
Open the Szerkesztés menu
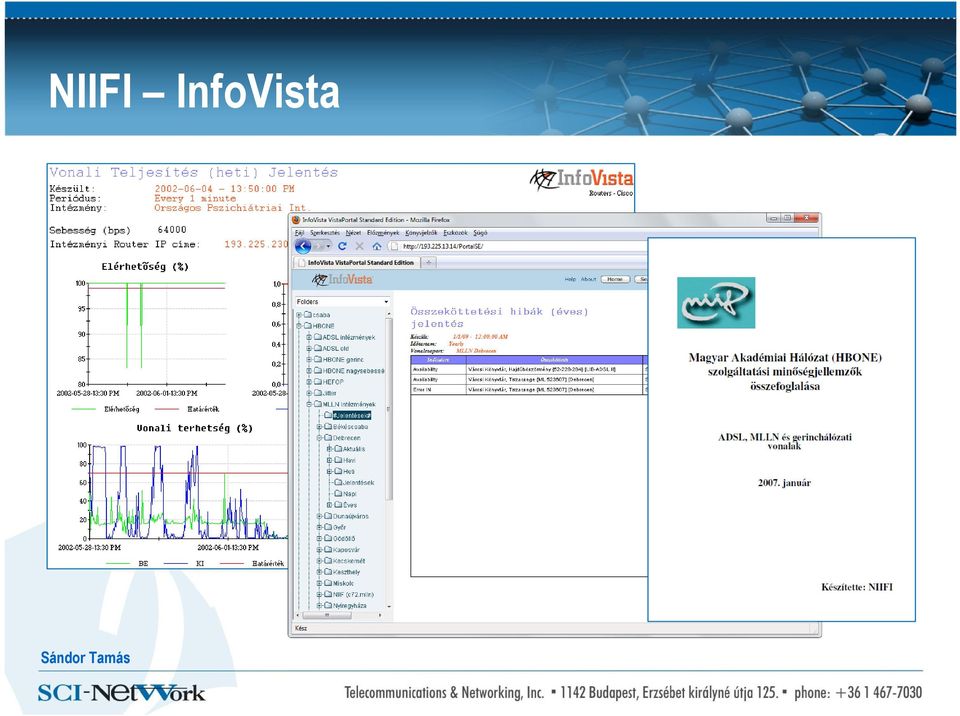point(324,233)
